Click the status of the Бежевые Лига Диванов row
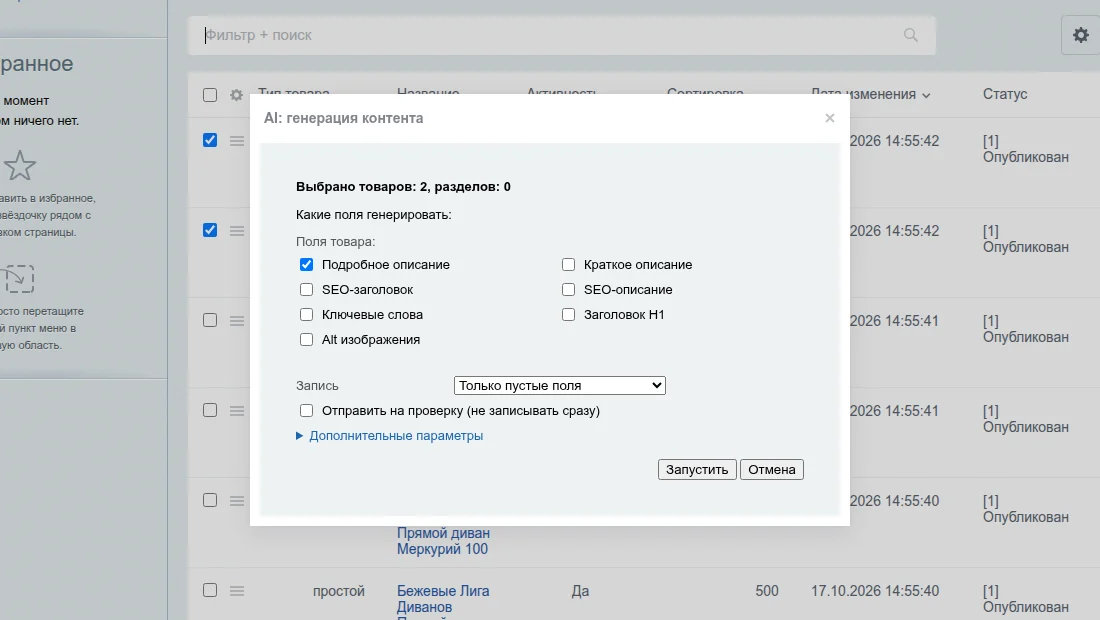Viewport: 1100px width, 620px height. tap(1026, 599)
